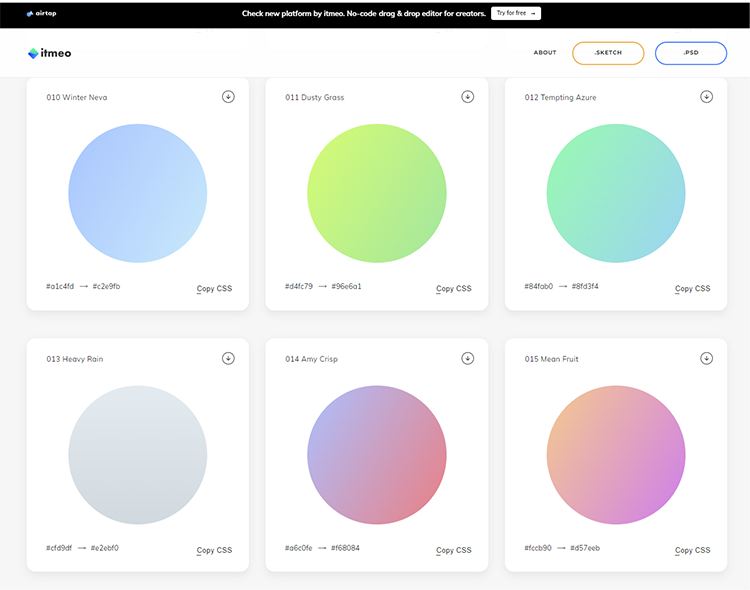
Task: Select the Tempting Azure gradient circle
Action: [x=615, y=193]
